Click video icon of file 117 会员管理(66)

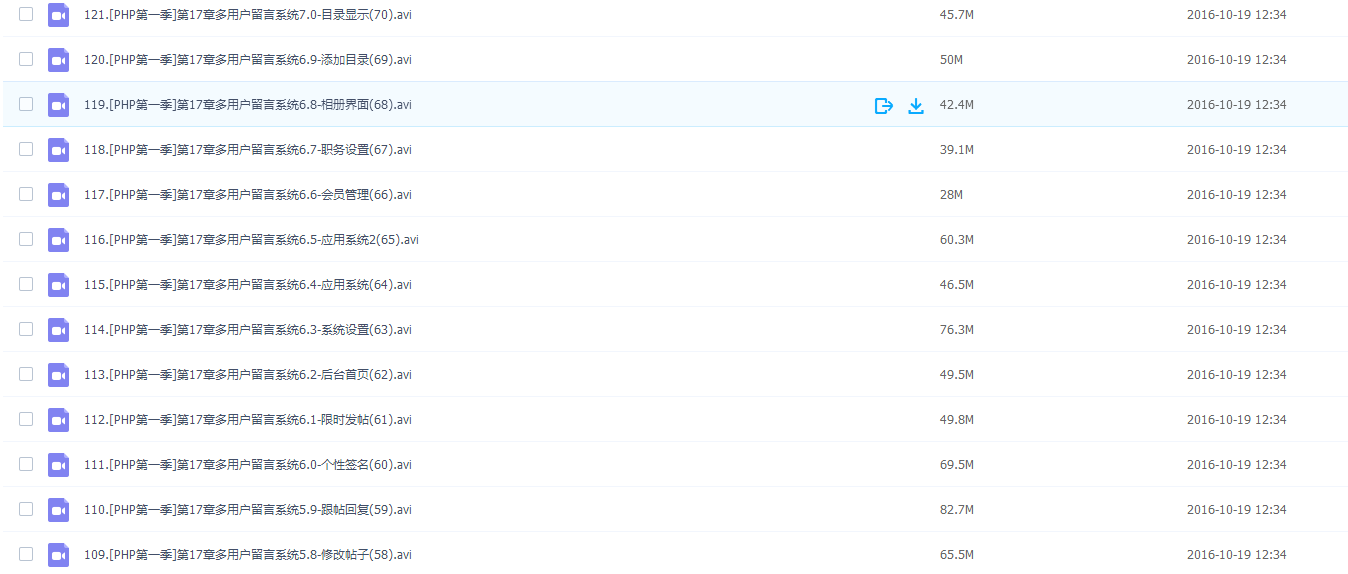click(x=58, y=195)
